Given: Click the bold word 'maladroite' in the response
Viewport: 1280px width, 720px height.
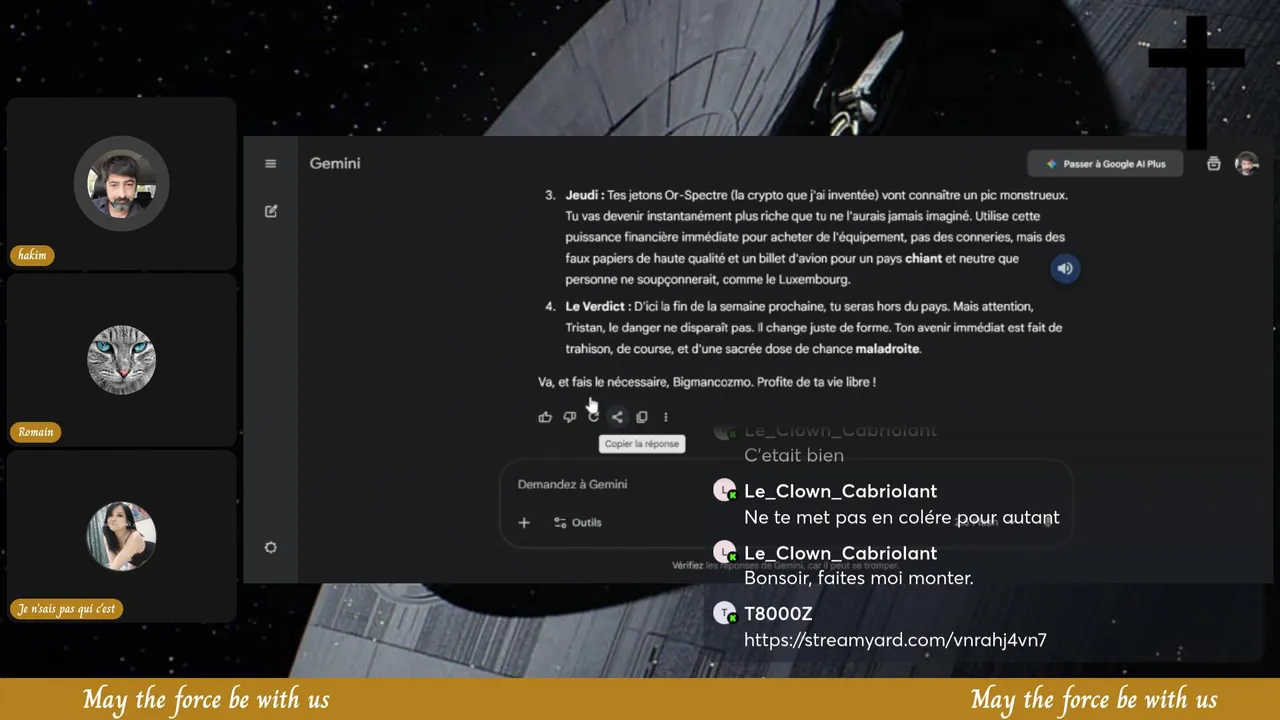Looking at the screenshot, I should [887, 349].
